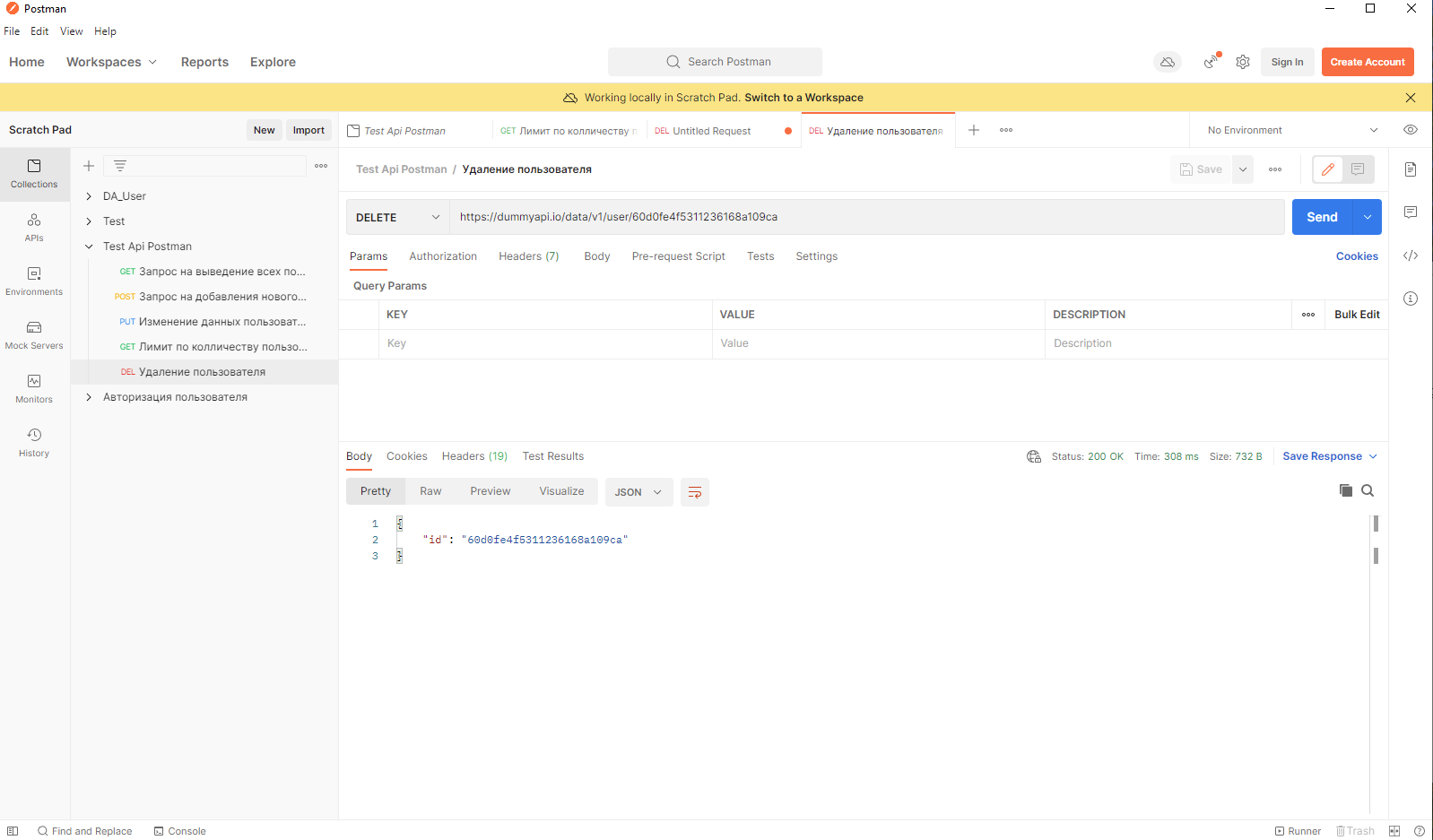Copy the response body with the copy icon
Viewport: 1433px width, 840px height.
click(1346, 490)
